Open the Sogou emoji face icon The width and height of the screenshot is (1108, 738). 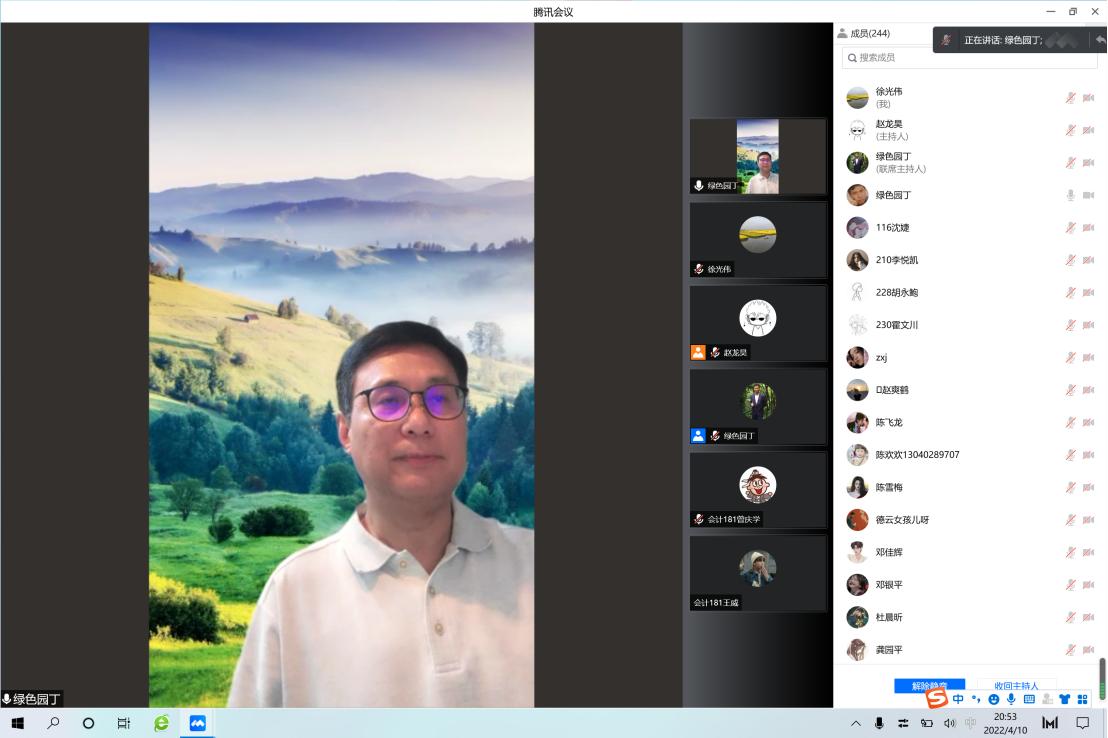(x=993, y=699)
